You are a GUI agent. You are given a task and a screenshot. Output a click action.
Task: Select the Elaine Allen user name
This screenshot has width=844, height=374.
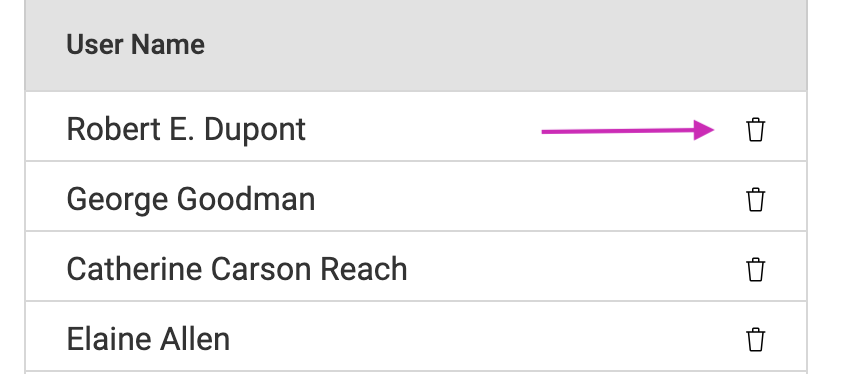click(148, 339)
